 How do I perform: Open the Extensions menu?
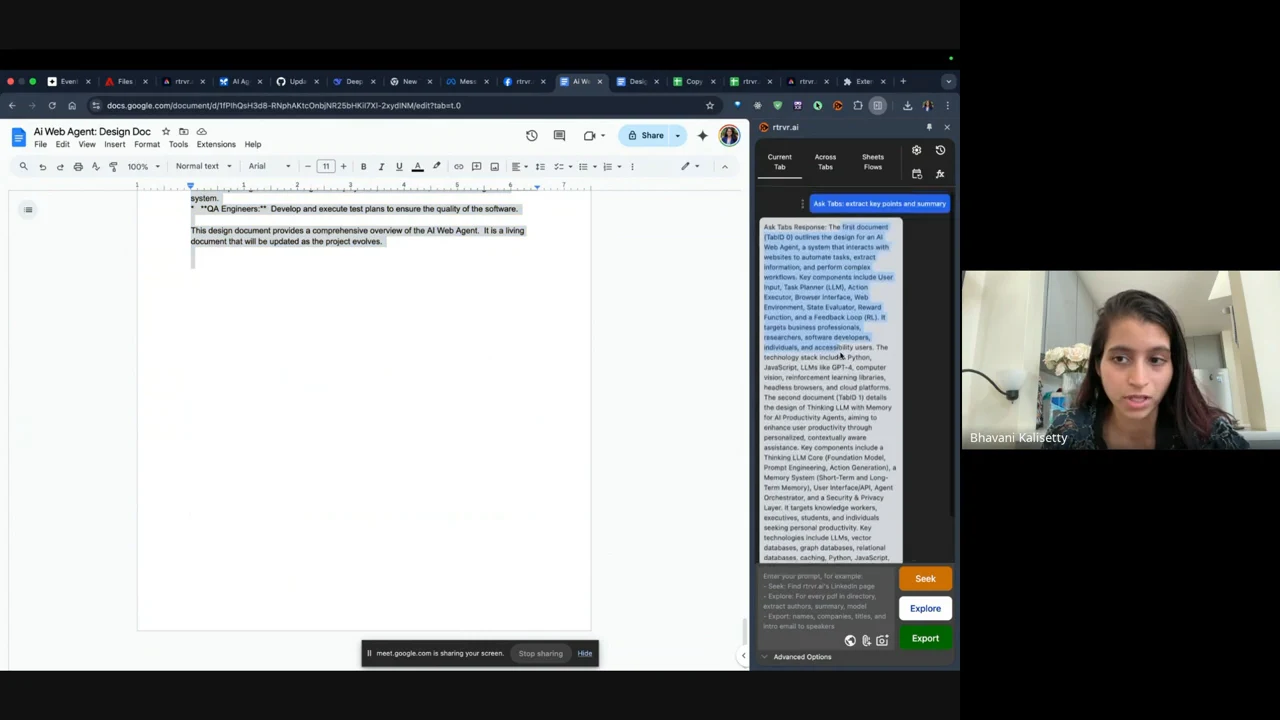pos(216,145)
